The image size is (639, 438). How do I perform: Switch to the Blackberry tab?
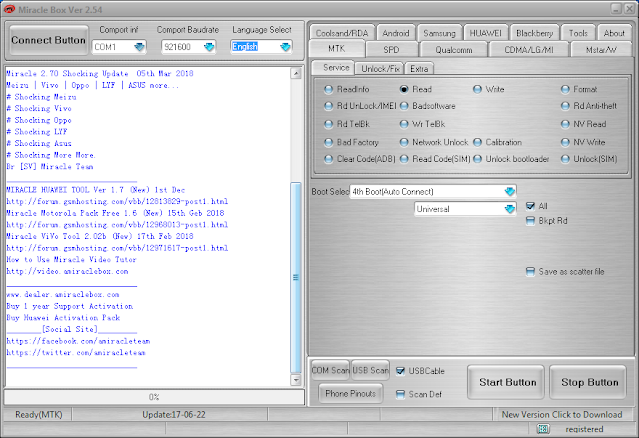pos(534,33)
